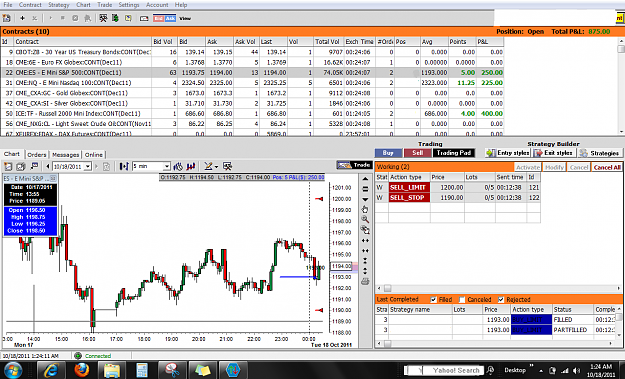Click the blue Buy button
Image resolution: width=625 pixels, height=379 pixels.
point(388,153)
